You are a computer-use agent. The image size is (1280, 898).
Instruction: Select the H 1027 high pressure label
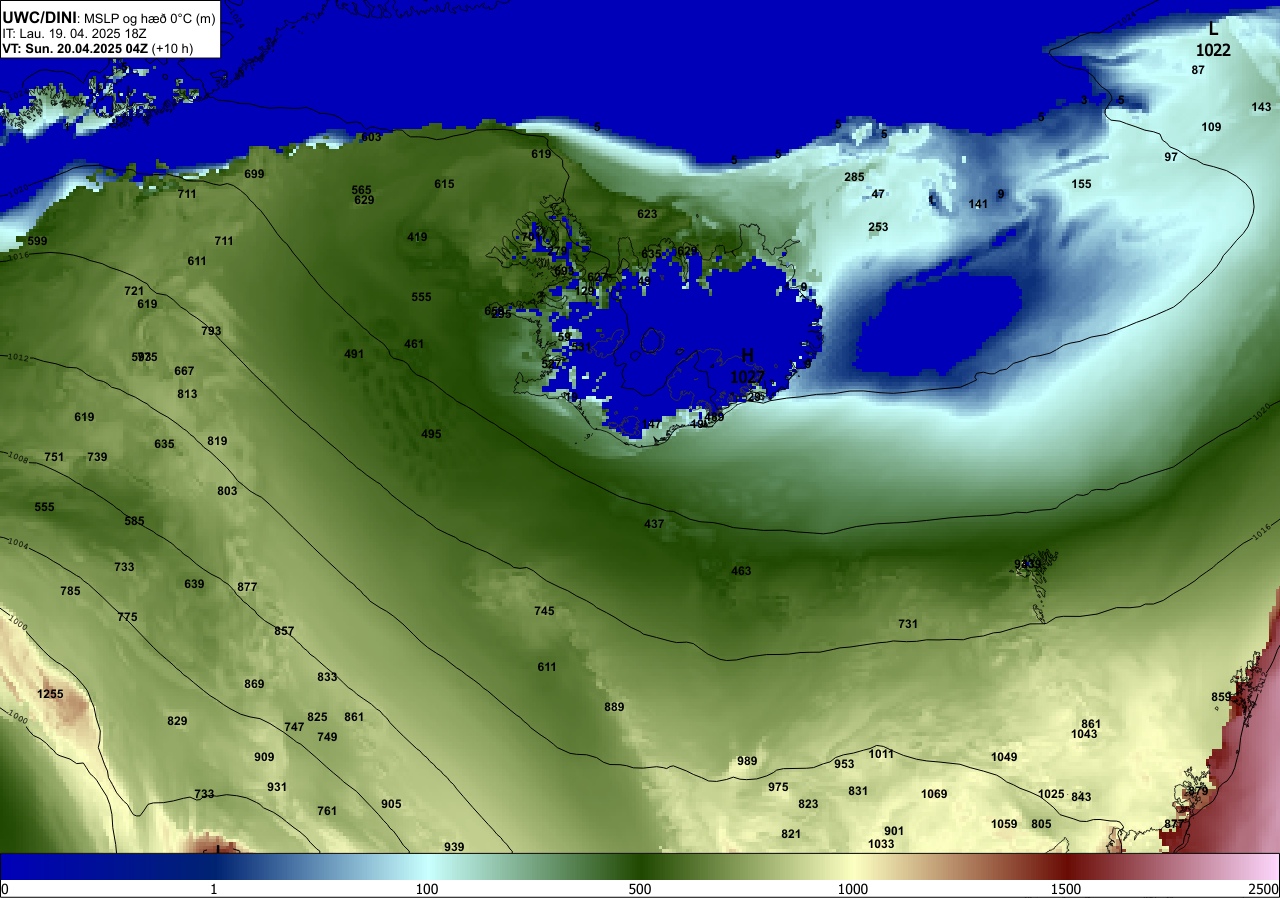tap(747, 367)
